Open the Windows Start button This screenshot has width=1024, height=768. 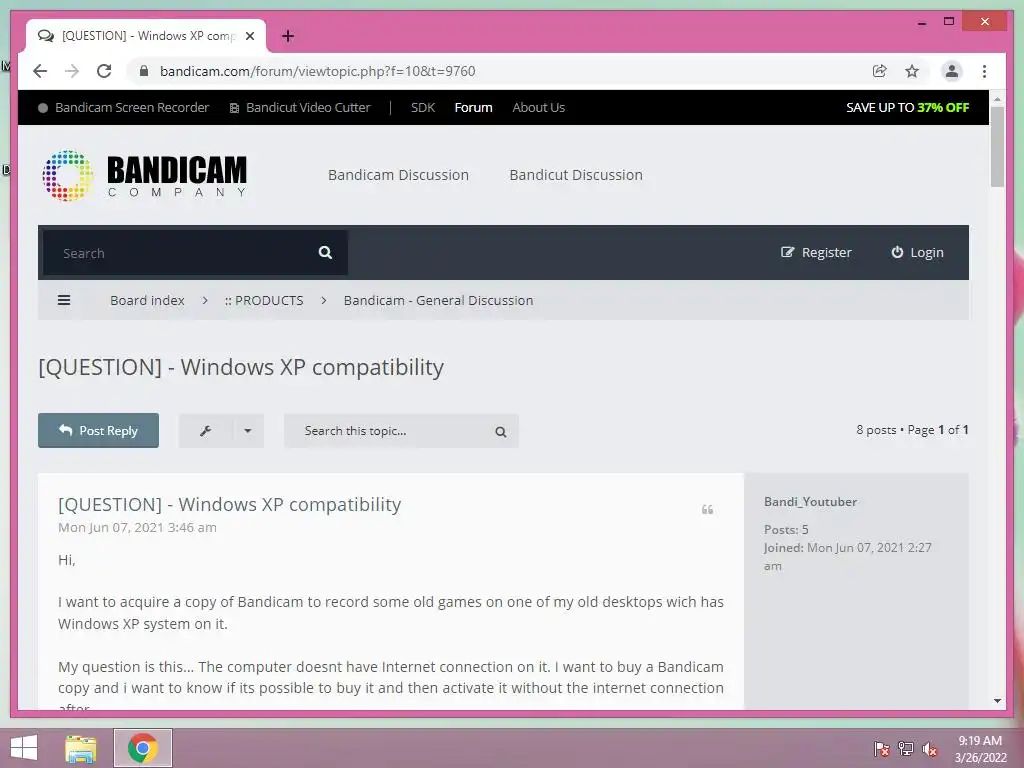pyautogui.click(x=24, y=748)
